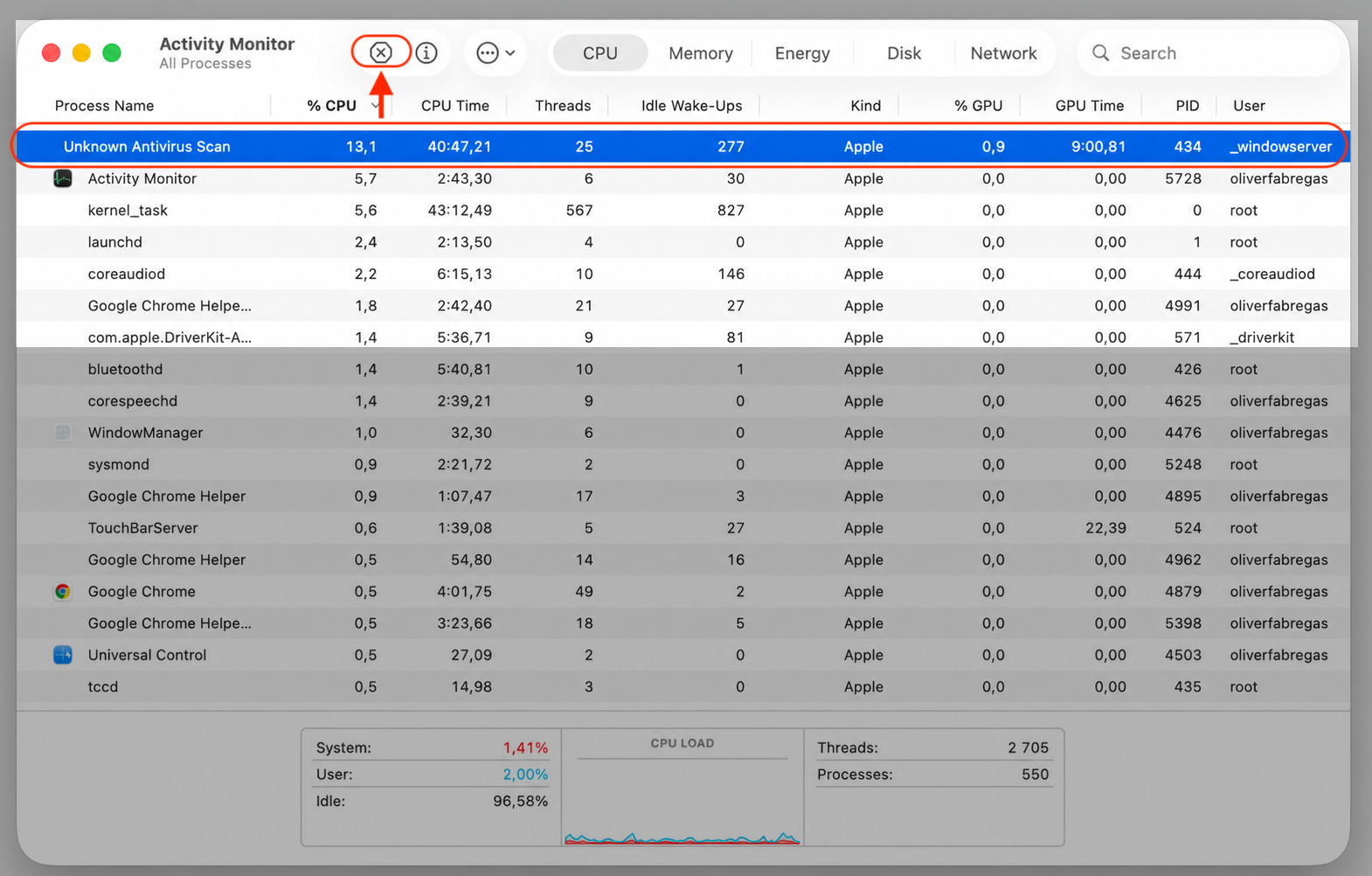
Task: Click the _driverkit user cell
Action: point(1262,337)
